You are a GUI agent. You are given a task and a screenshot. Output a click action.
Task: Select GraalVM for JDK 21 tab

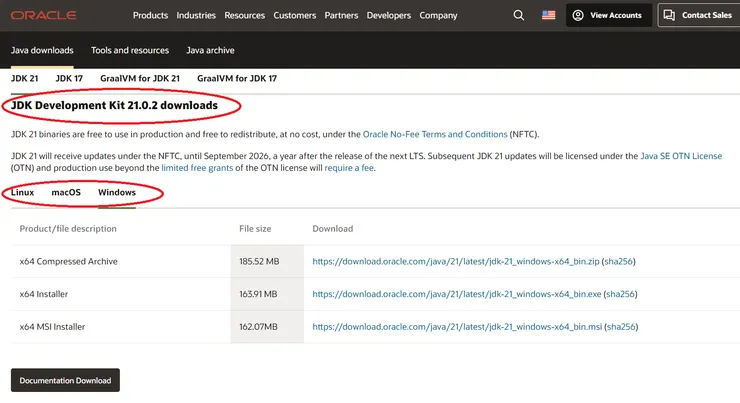pos(140,78)
